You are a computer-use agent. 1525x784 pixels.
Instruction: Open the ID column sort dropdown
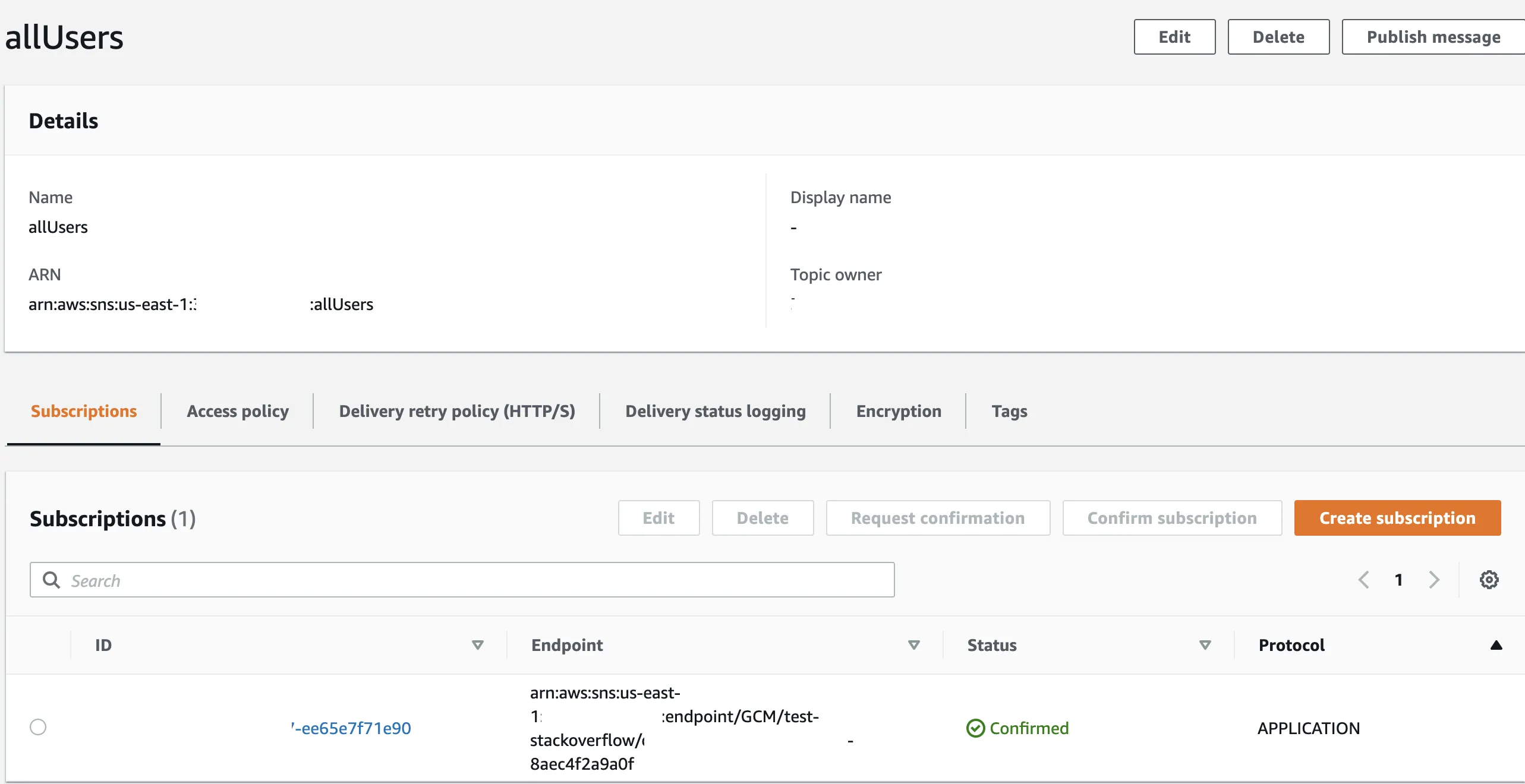(x=477, y=645)
